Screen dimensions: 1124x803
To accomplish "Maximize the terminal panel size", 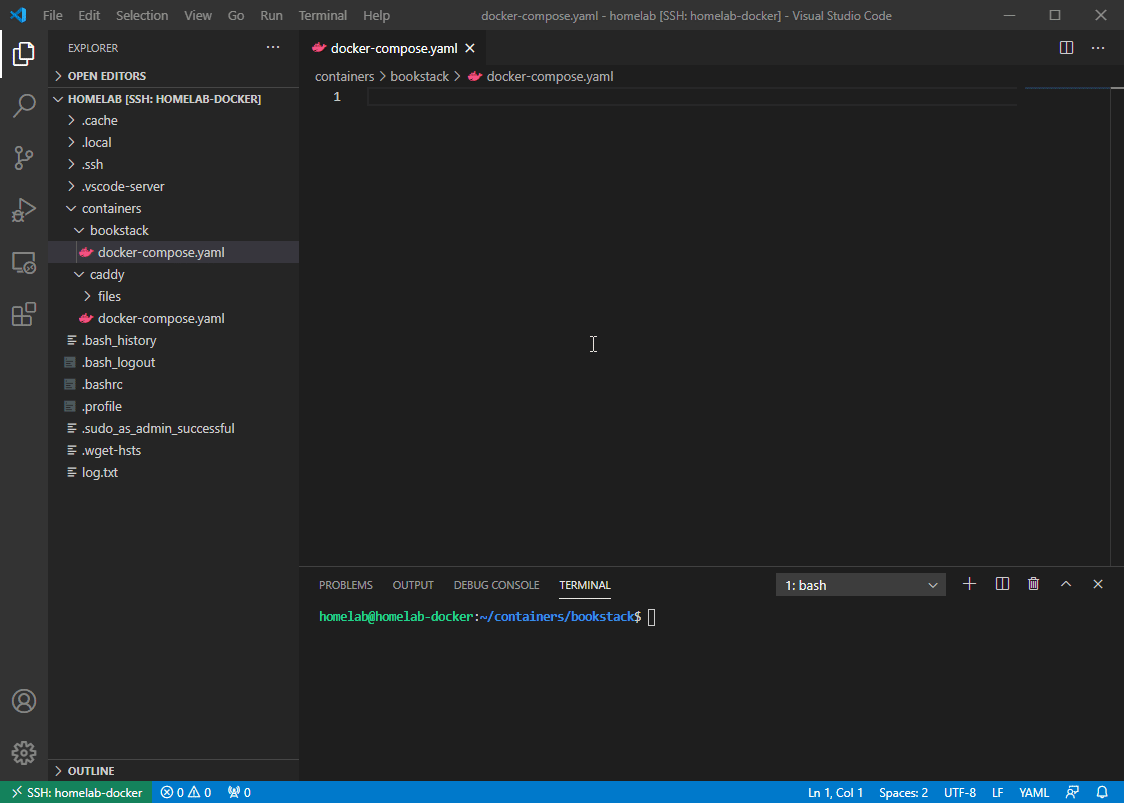I will (x=1066, y=584).
